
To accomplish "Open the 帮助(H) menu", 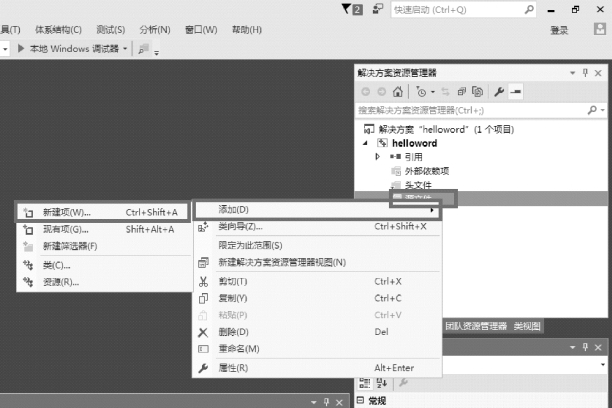I will point(247,30).
